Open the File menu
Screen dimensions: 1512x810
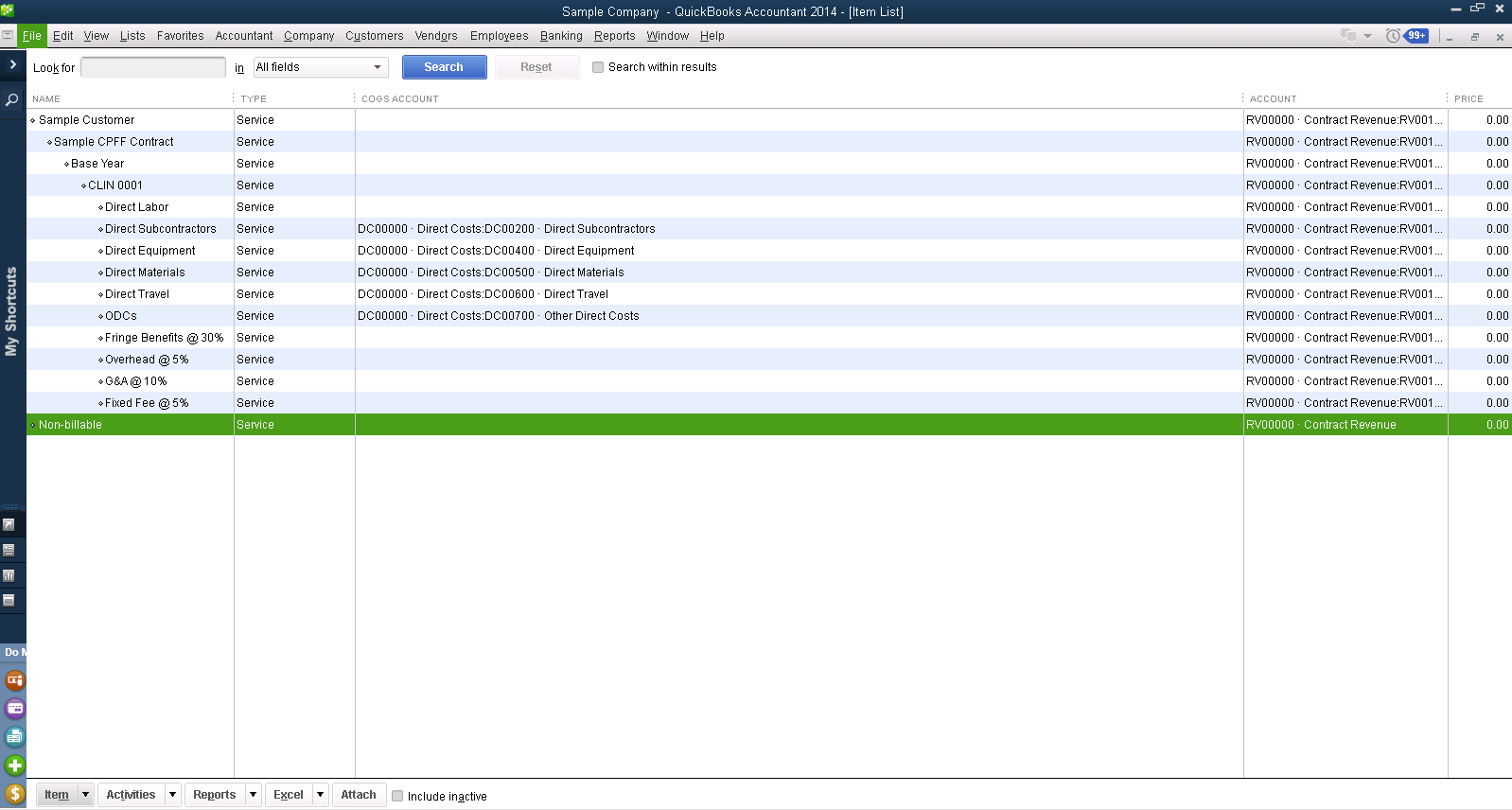click(x=32, y=36)
